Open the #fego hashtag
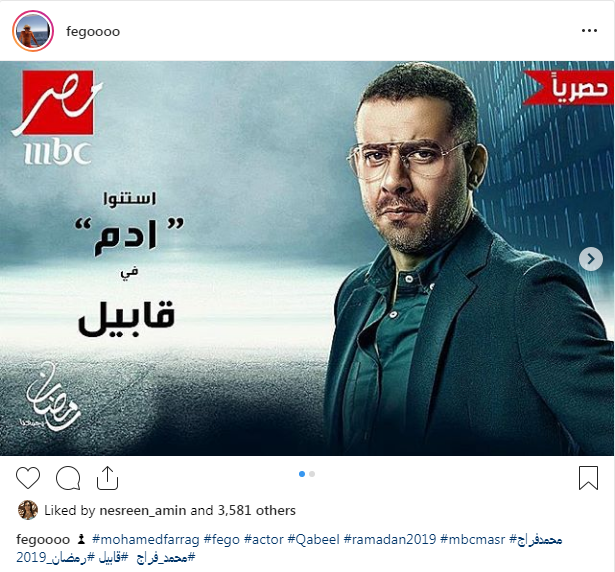 tap(222, 540)
